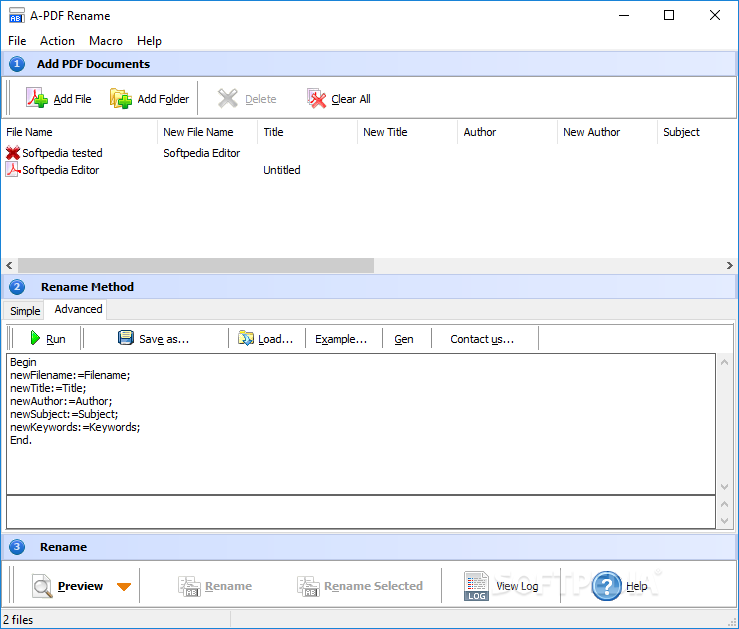Click the output pane scroll up arrow
The width and height of the screenshot is (739, 629).
725,504
